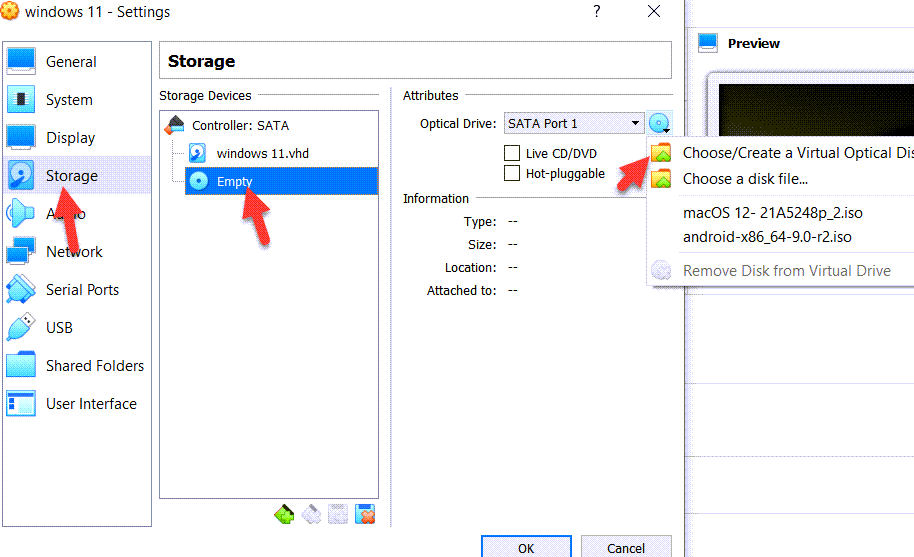This screenshot has height=557, width=914.
Task: Enable the Hot-pluggable checkbox
Action: [512, 173]
